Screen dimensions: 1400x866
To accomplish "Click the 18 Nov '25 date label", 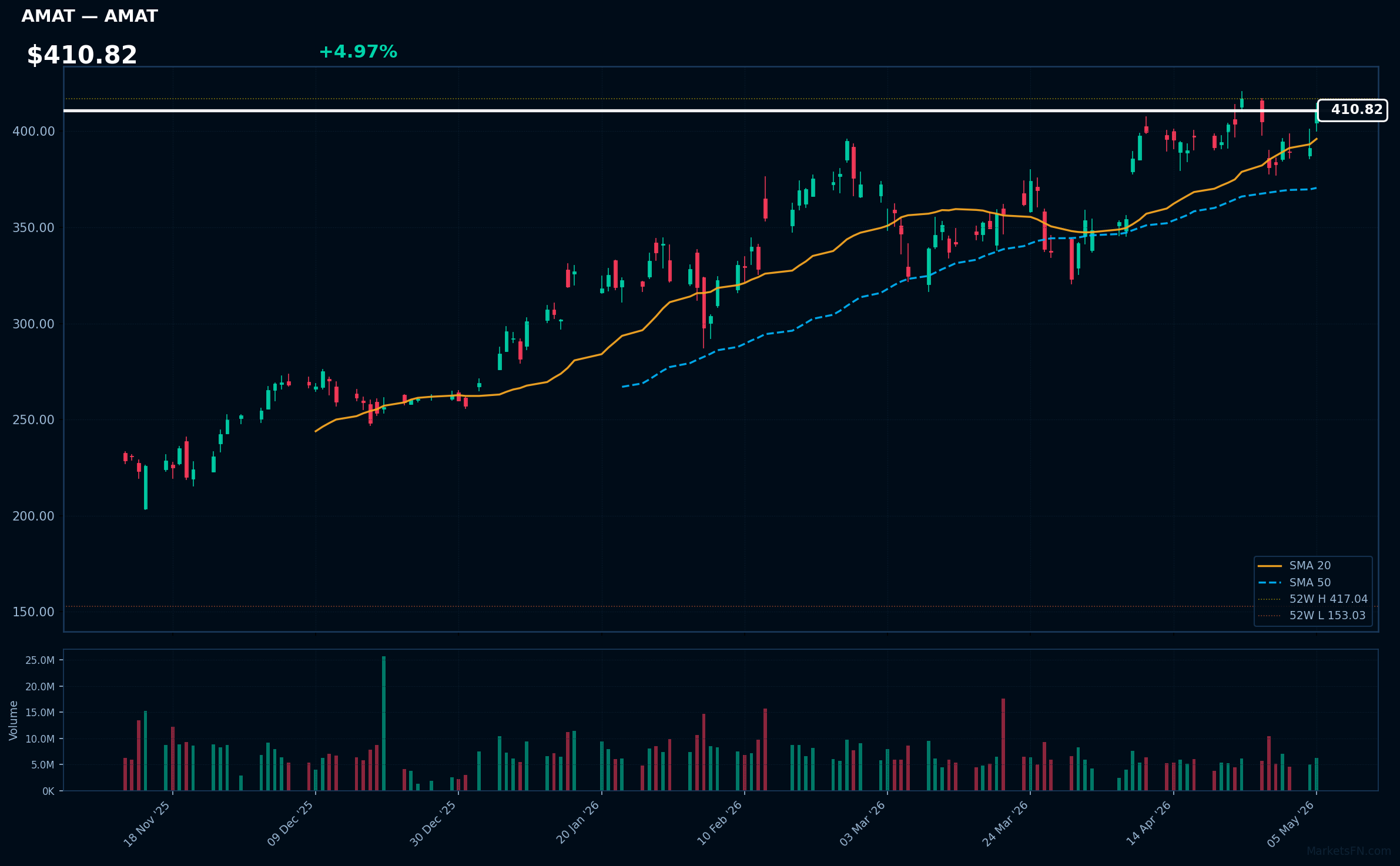I will click(x=147, y=824).
